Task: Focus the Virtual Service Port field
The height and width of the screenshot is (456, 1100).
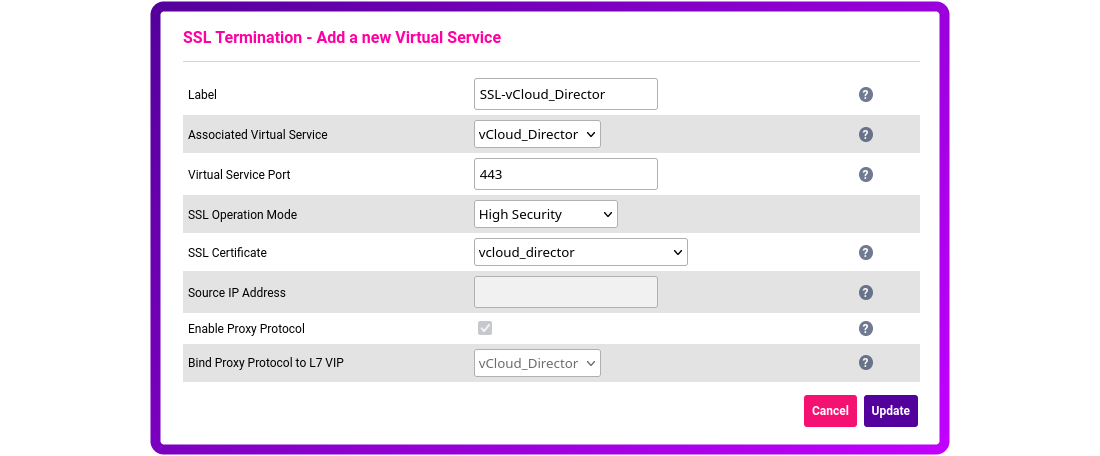Action: click(565, 174)
